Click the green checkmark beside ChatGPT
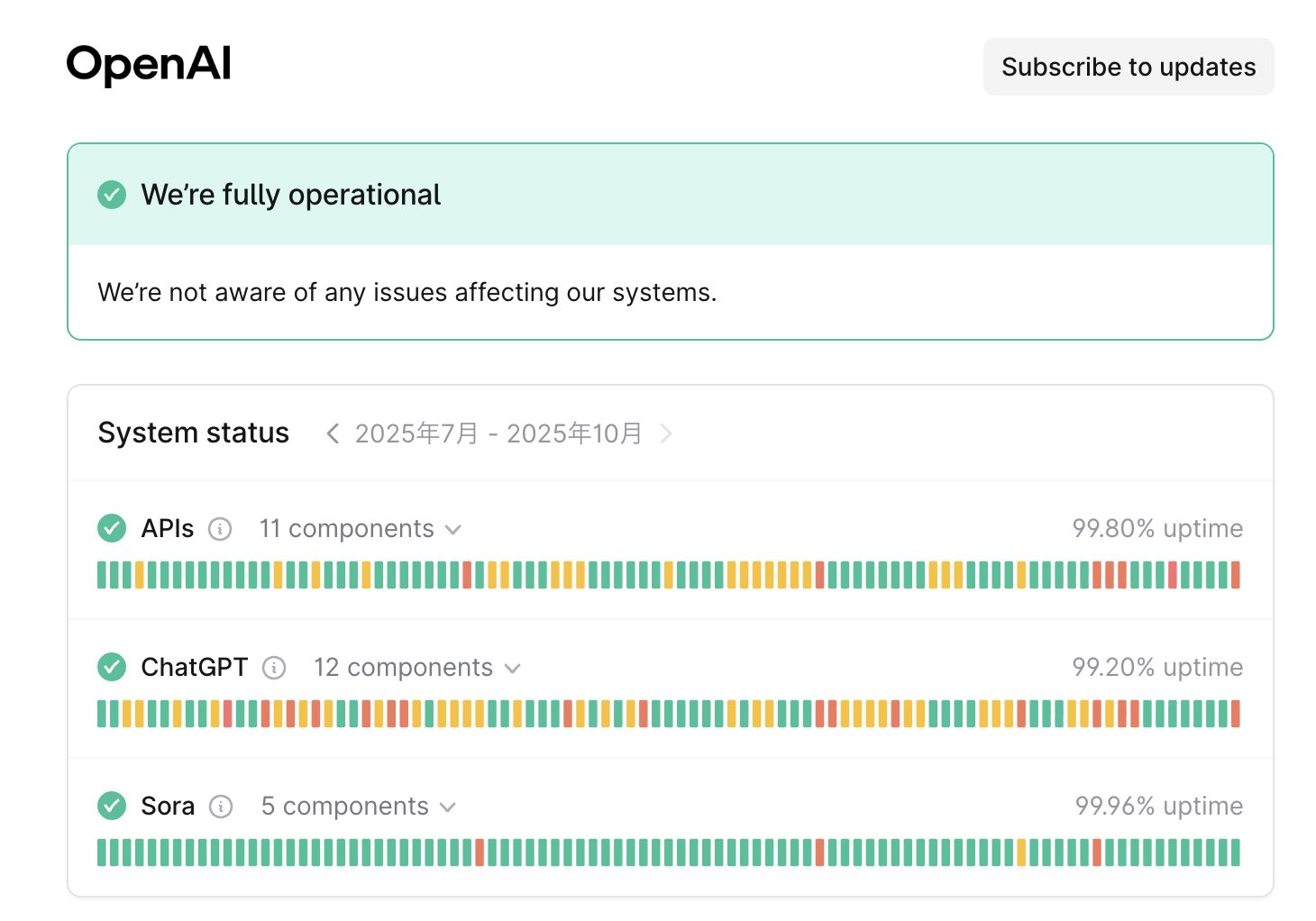Screen dimensions: 1316x921 pos(112,667)
